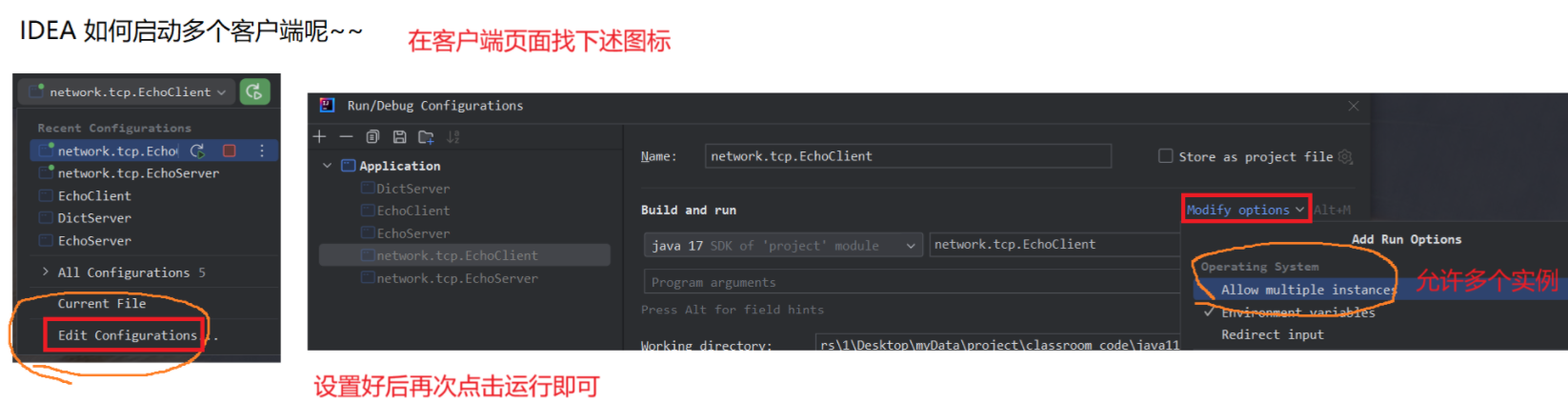
Task: Copy the selected configuration
Action: coord(372,137)
